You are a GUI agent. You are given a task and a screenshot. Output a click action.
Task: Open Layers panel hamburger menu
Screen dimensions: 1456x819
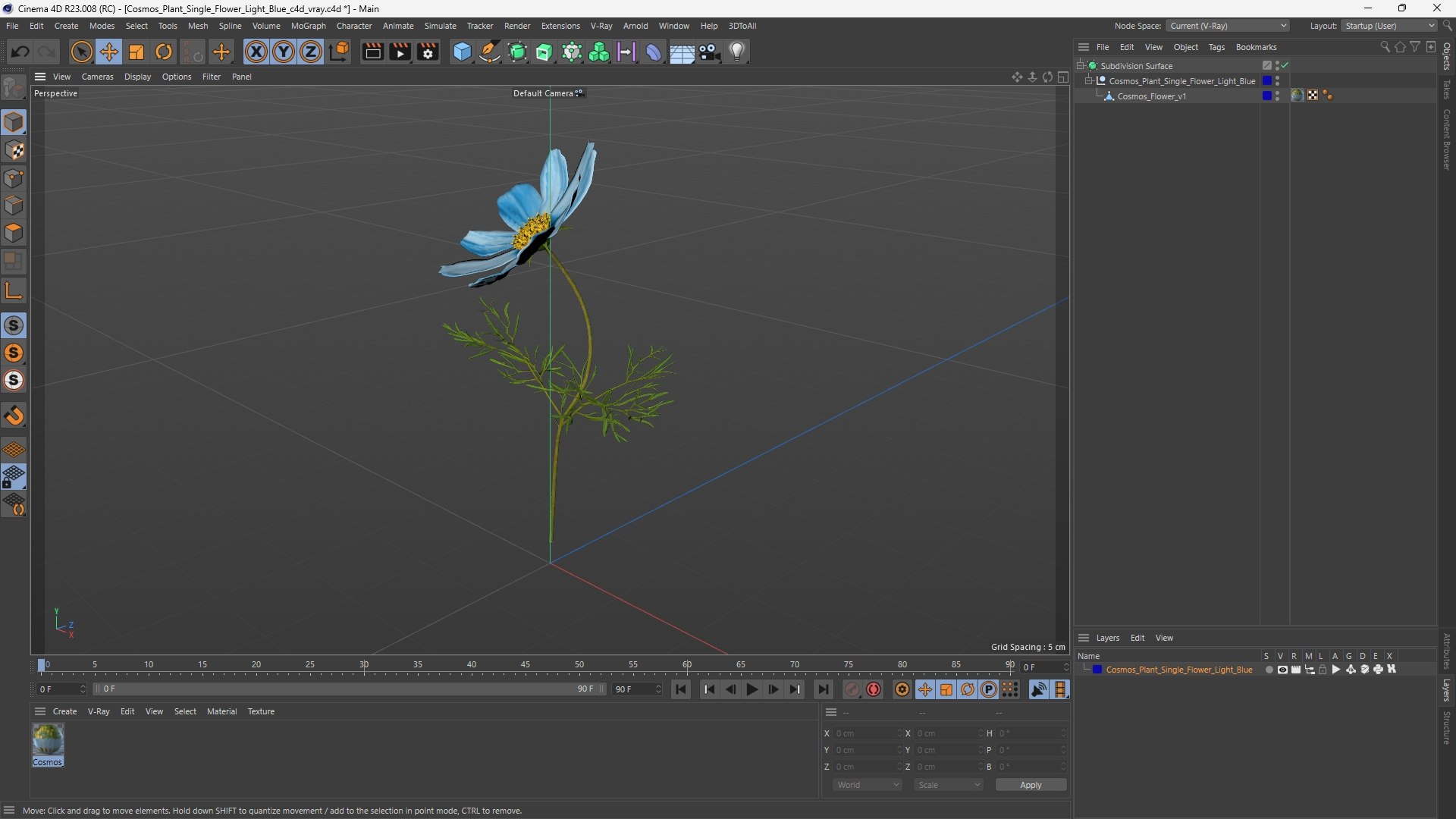point(1084,638)
